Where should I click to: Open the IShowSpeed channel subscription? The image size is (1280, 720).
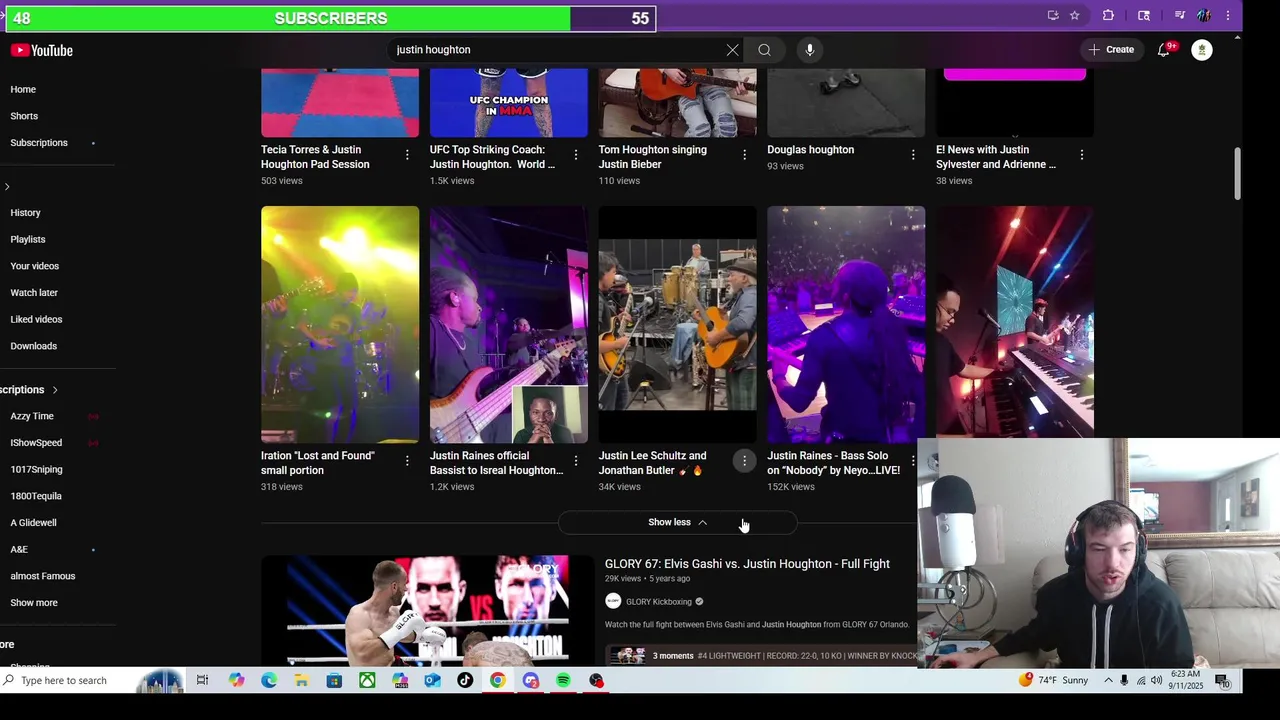tap(36, 443)
